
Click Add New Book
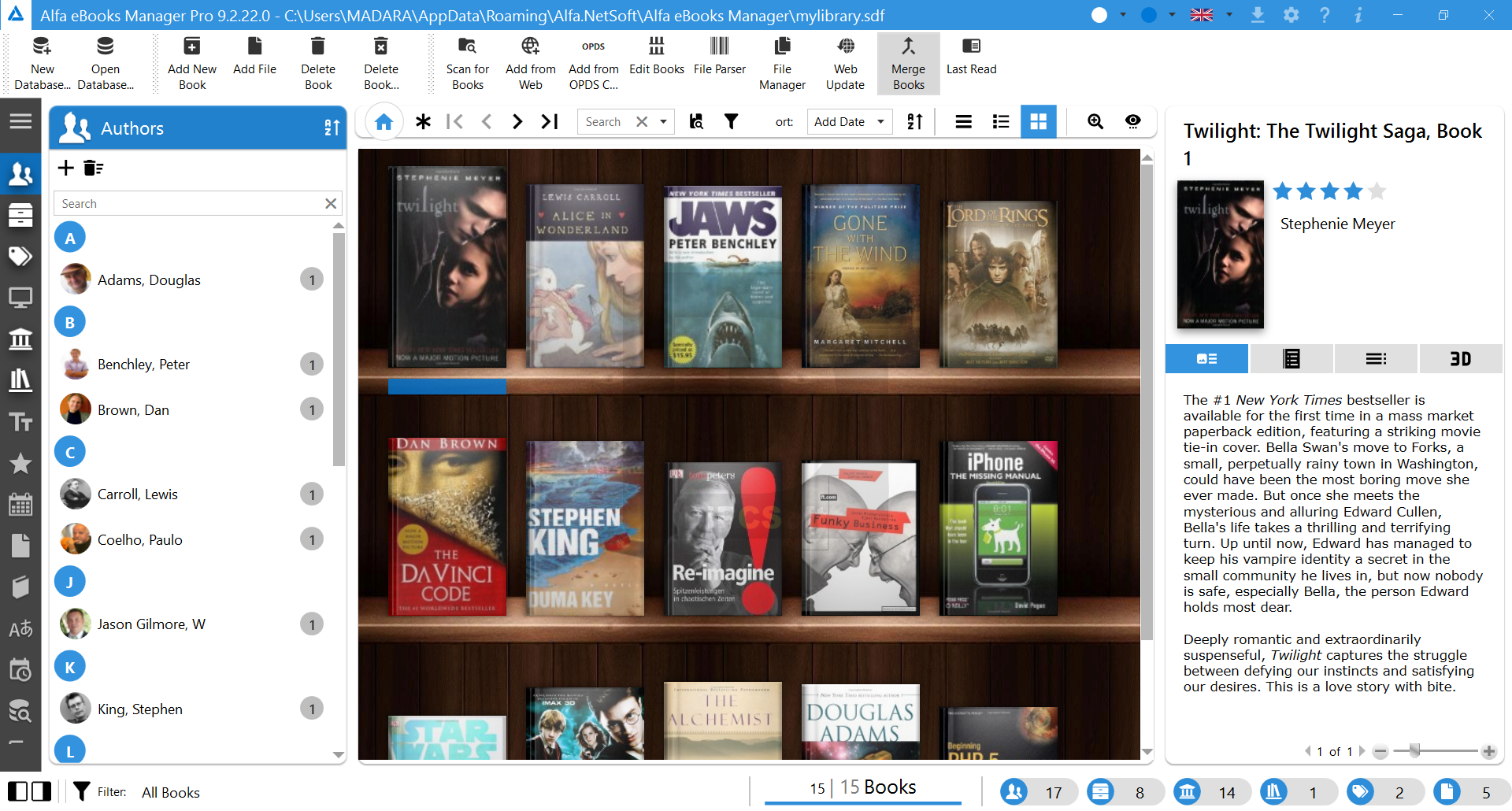(x=192, y=63)
